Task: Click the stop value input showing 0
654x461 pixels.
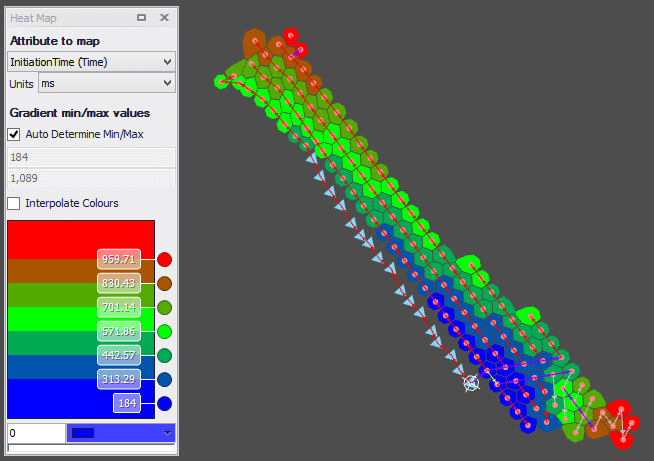Action: pos(36,433)
